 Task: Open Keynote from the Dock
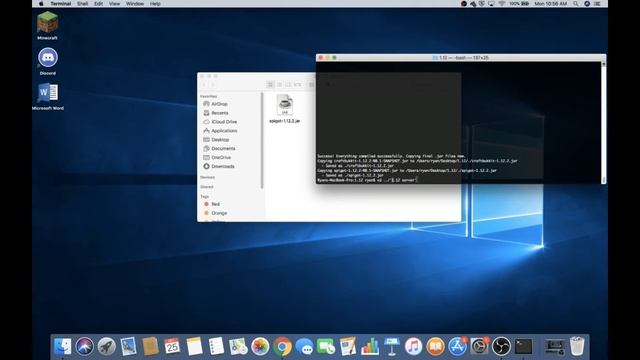tap(392, 347)
